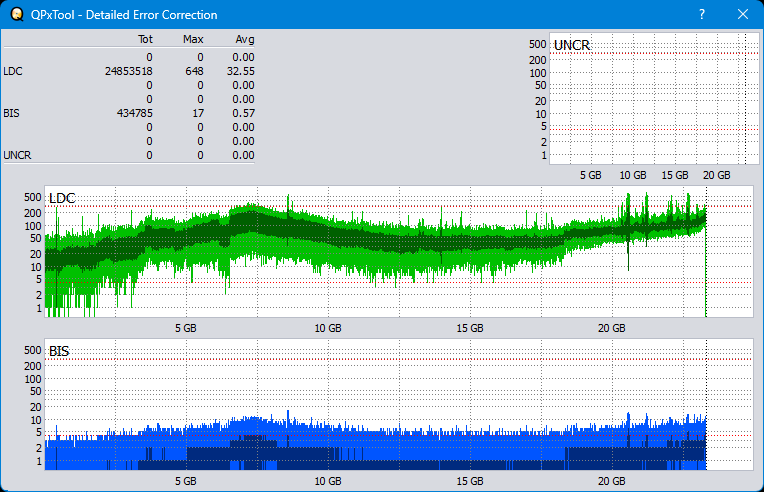Image resolution: width=764 pixels, height=492 pixels.
Task: Click the BIS average value 0.57
Action: point(244,113)
